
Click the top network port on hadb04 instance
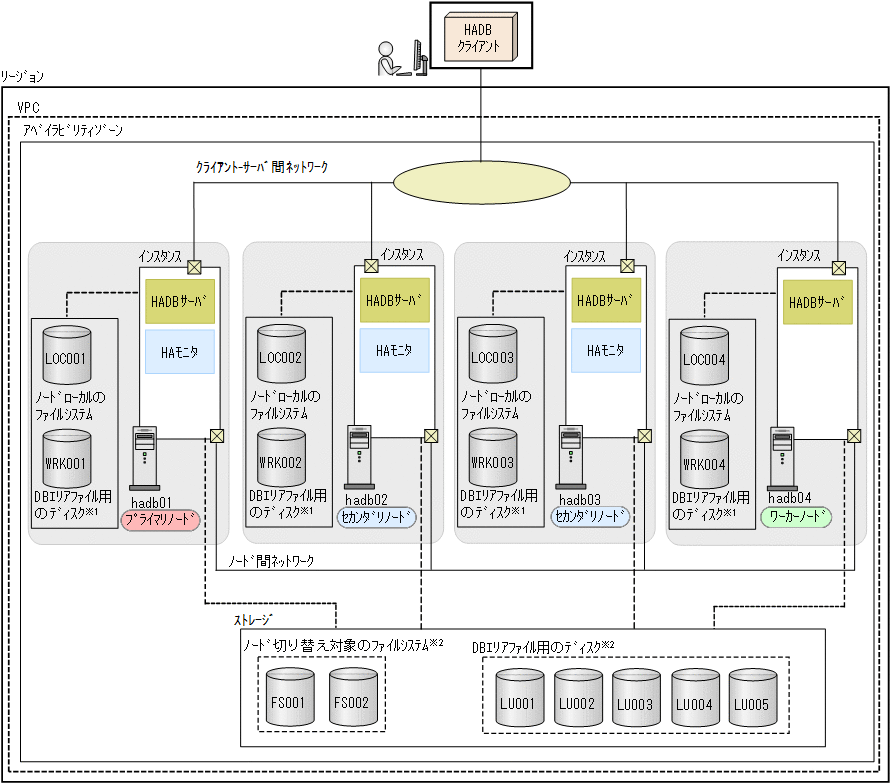point(839,267)
